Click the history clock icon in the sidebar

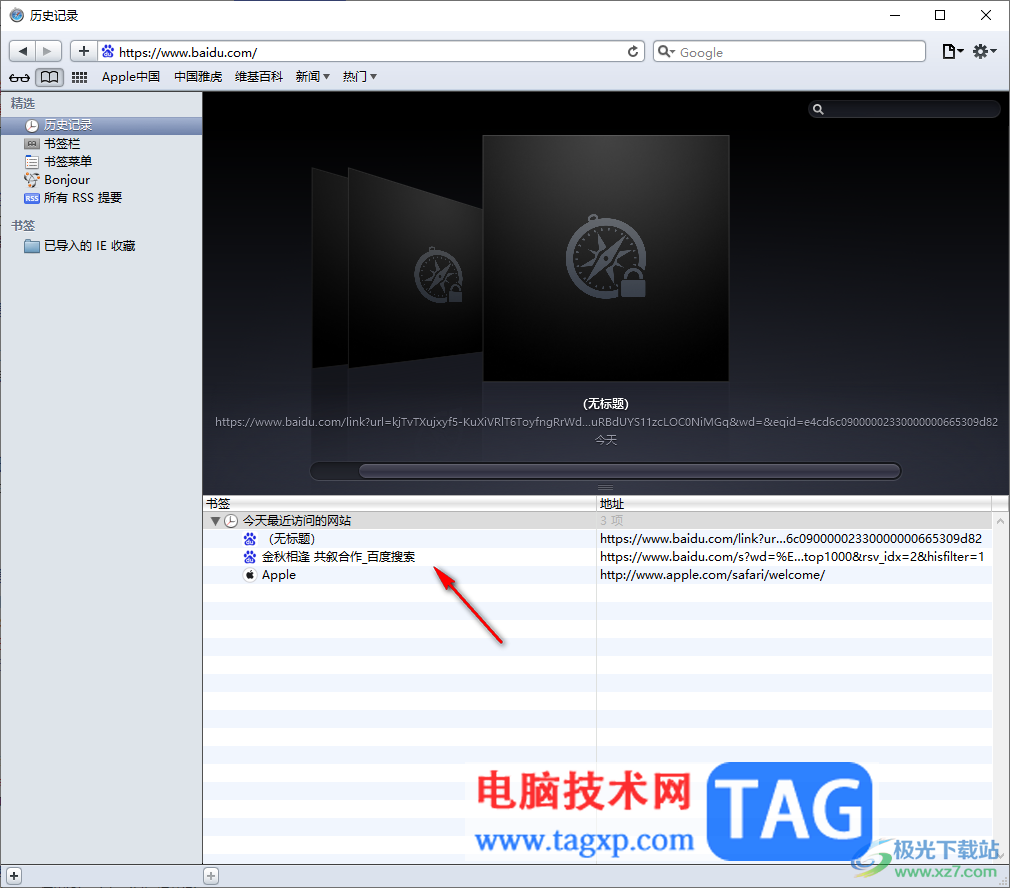[x=32, y=125]
